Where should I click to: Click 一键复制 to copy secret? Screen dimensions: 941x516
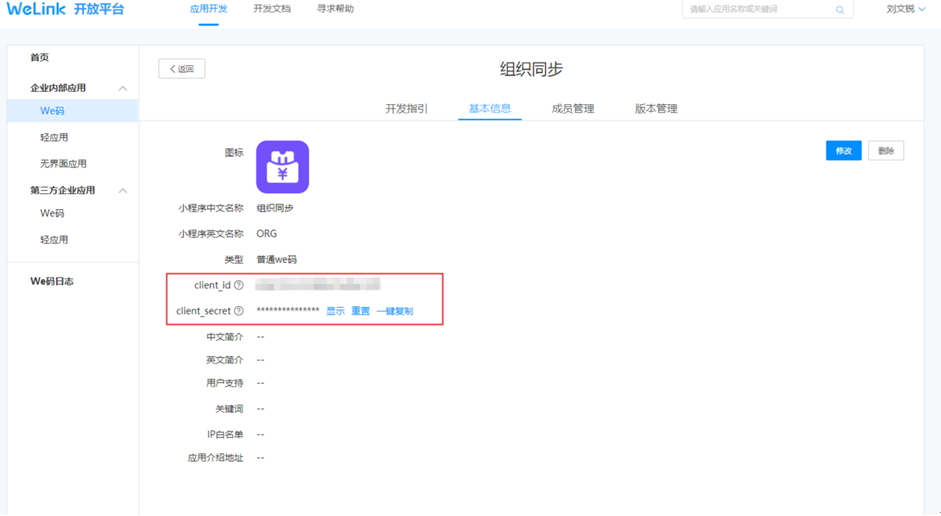[x=395, y=311]
